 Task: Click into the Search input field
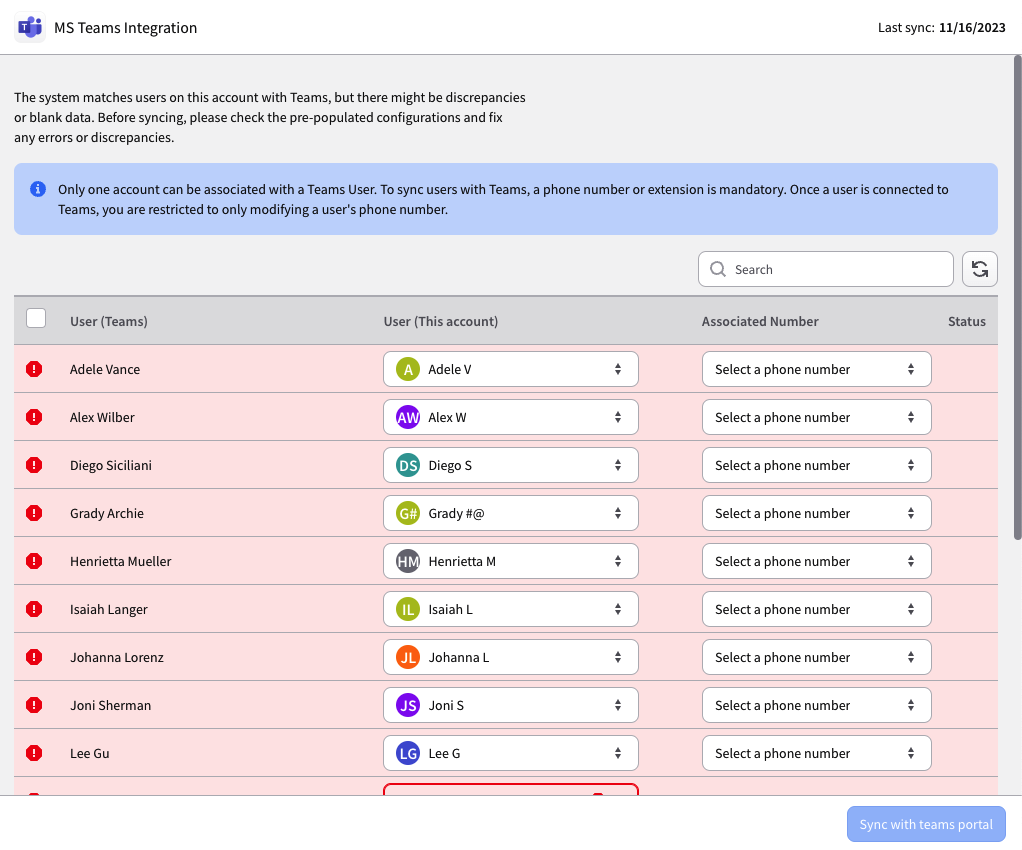point(825,269)
